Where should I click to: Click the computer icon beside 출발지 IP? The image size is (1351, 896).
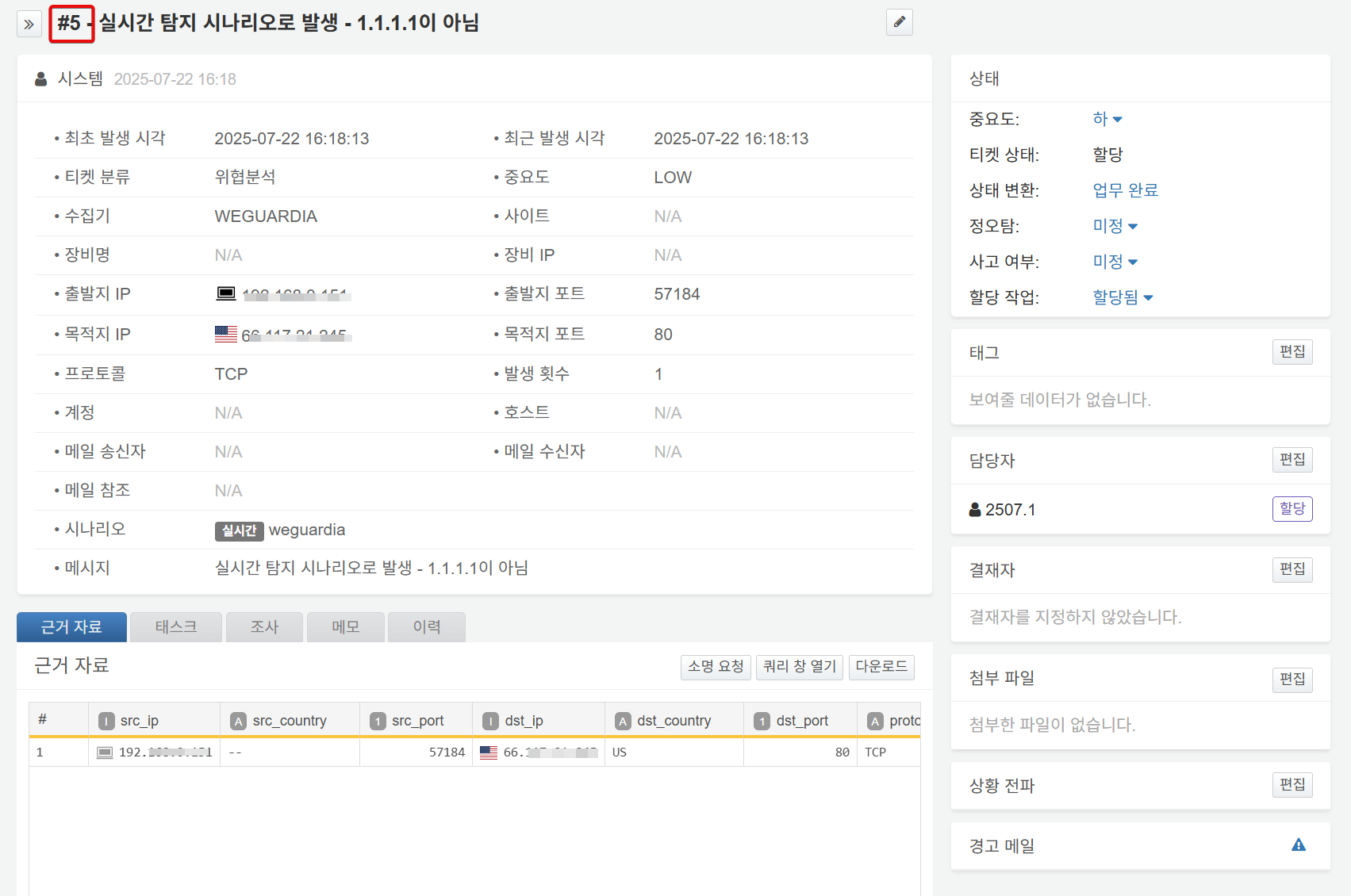(226, 293)
